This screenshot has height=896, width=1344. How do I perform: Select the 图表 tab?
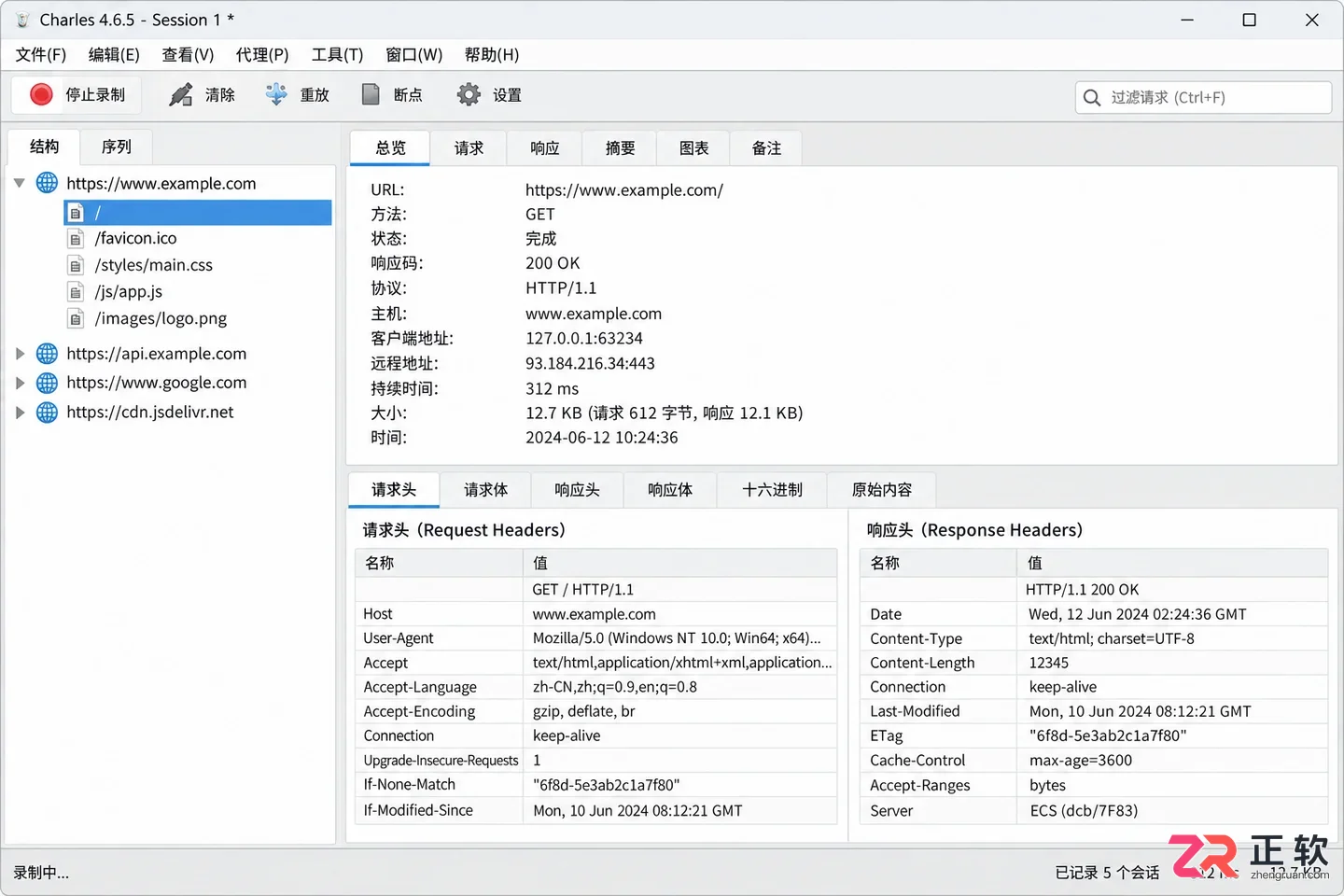(x=693, y=148)
